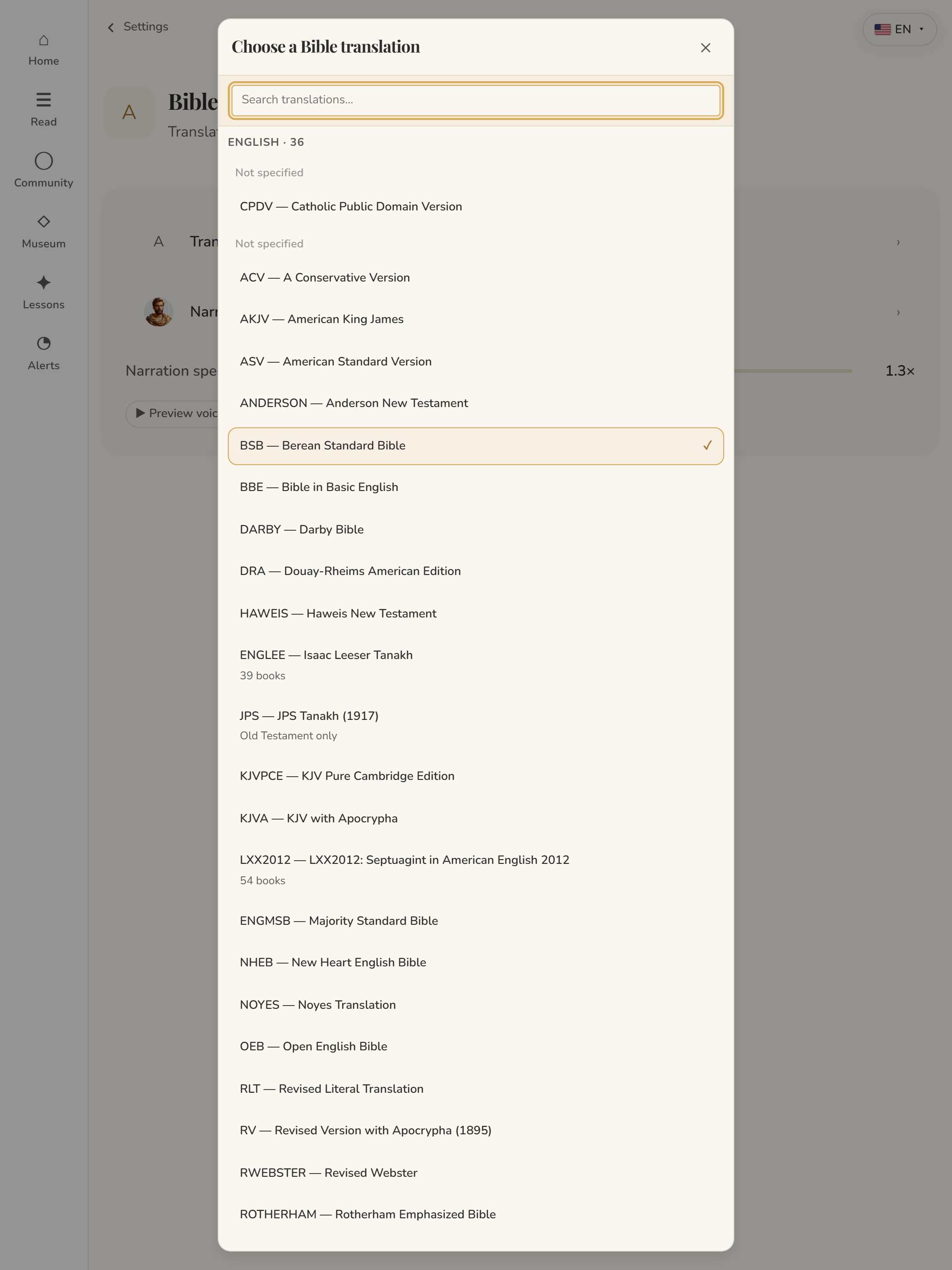The width and height of the screenshot is (952, 1270).
Task: Select BSB Berean Standard Bible option
Action: [x=476, y=445]
